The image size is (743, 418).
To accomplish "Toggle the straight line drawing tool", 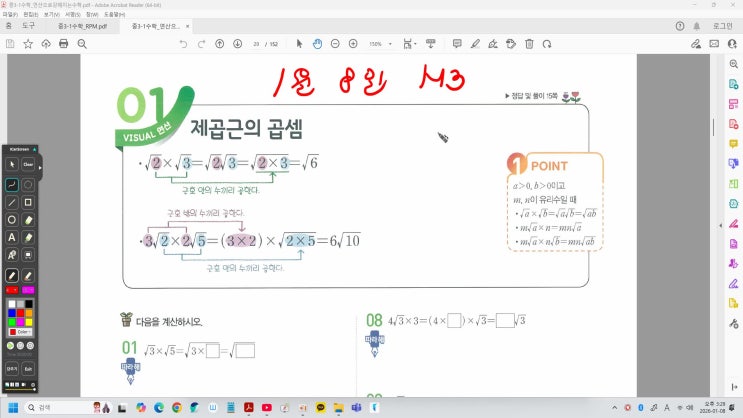I will [x=12, y=202].
